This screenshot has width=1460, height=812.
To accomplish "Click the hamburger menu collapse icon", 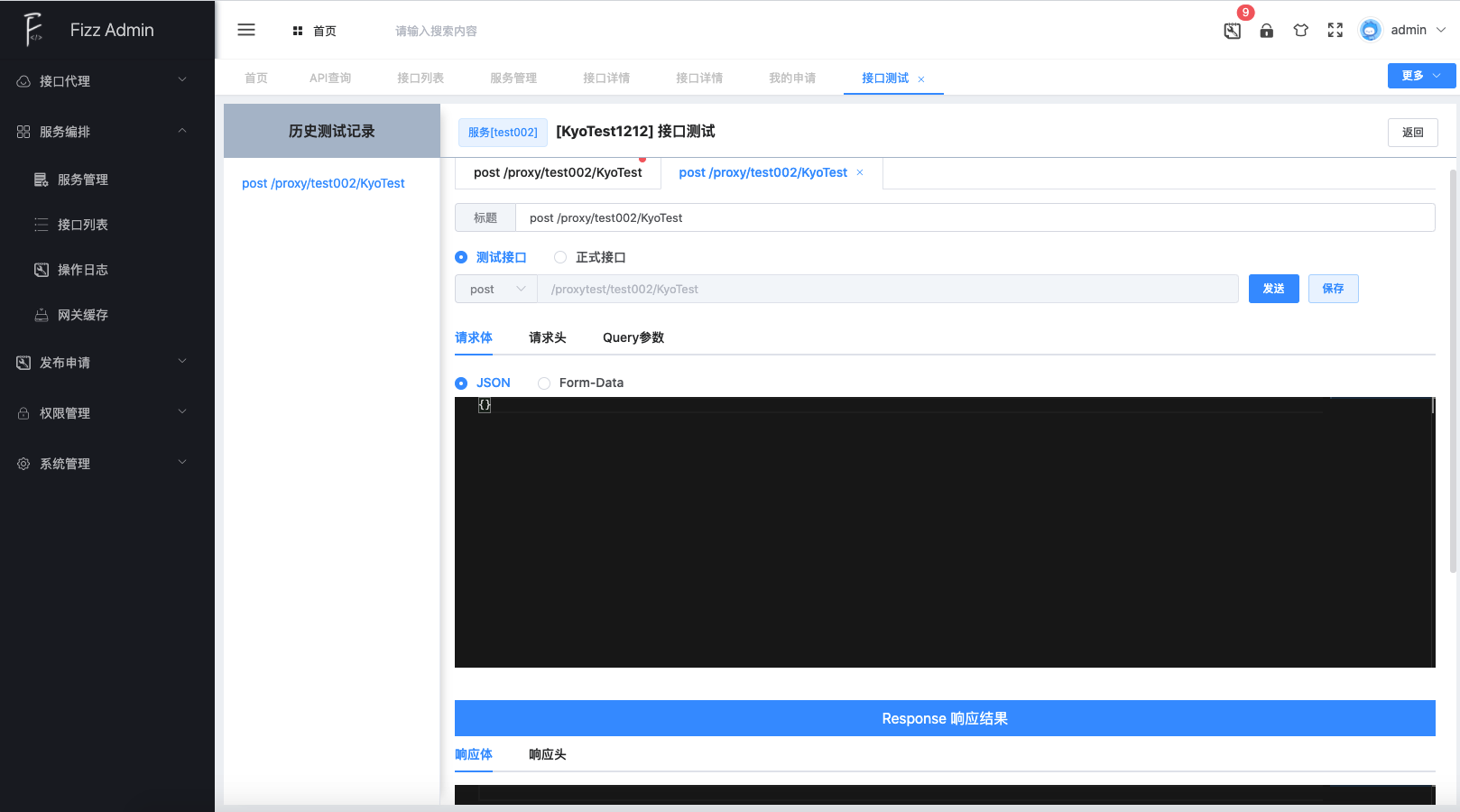I will point(246,30).
